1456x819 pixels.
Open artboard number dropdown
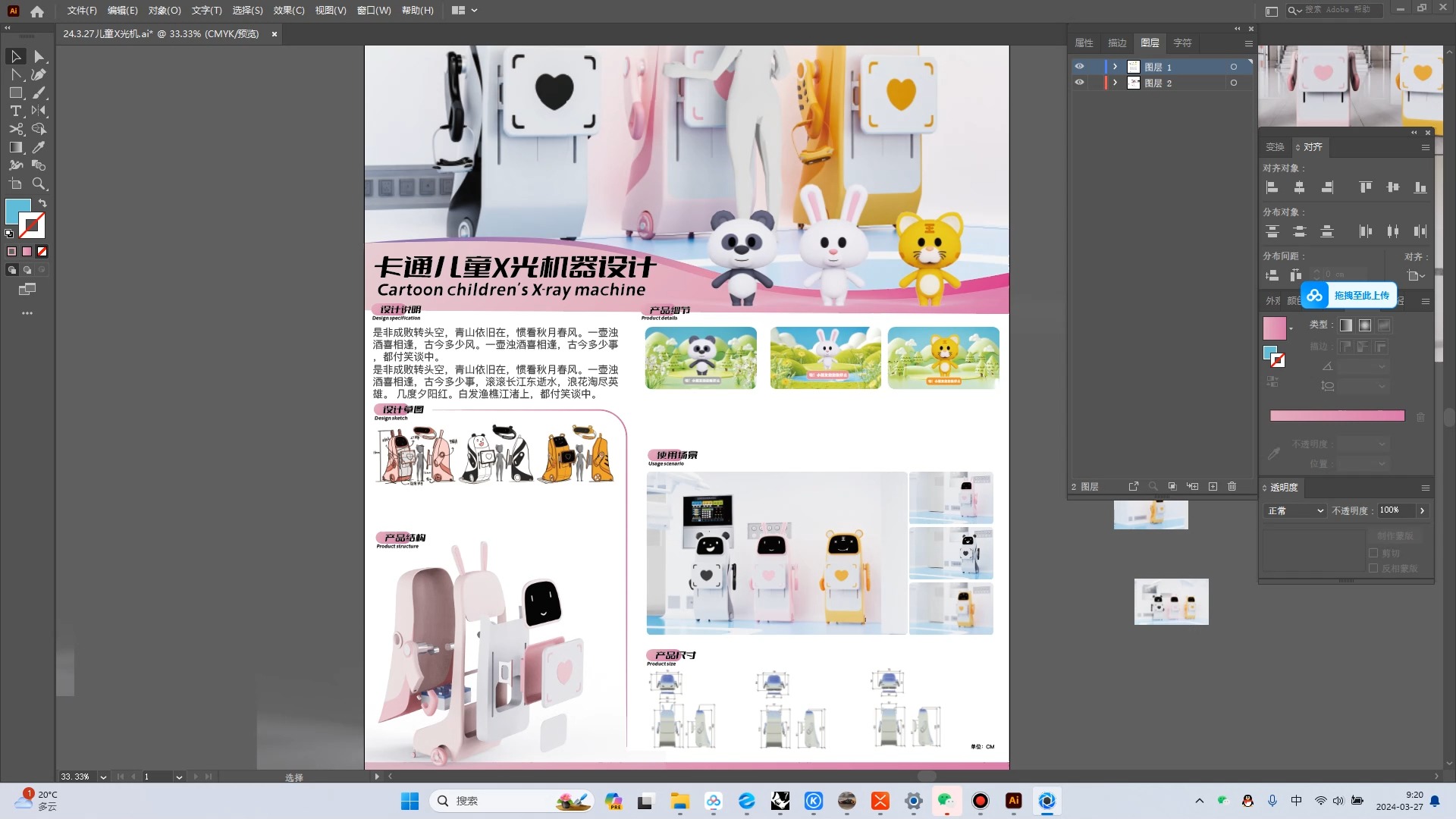[179, 777]
